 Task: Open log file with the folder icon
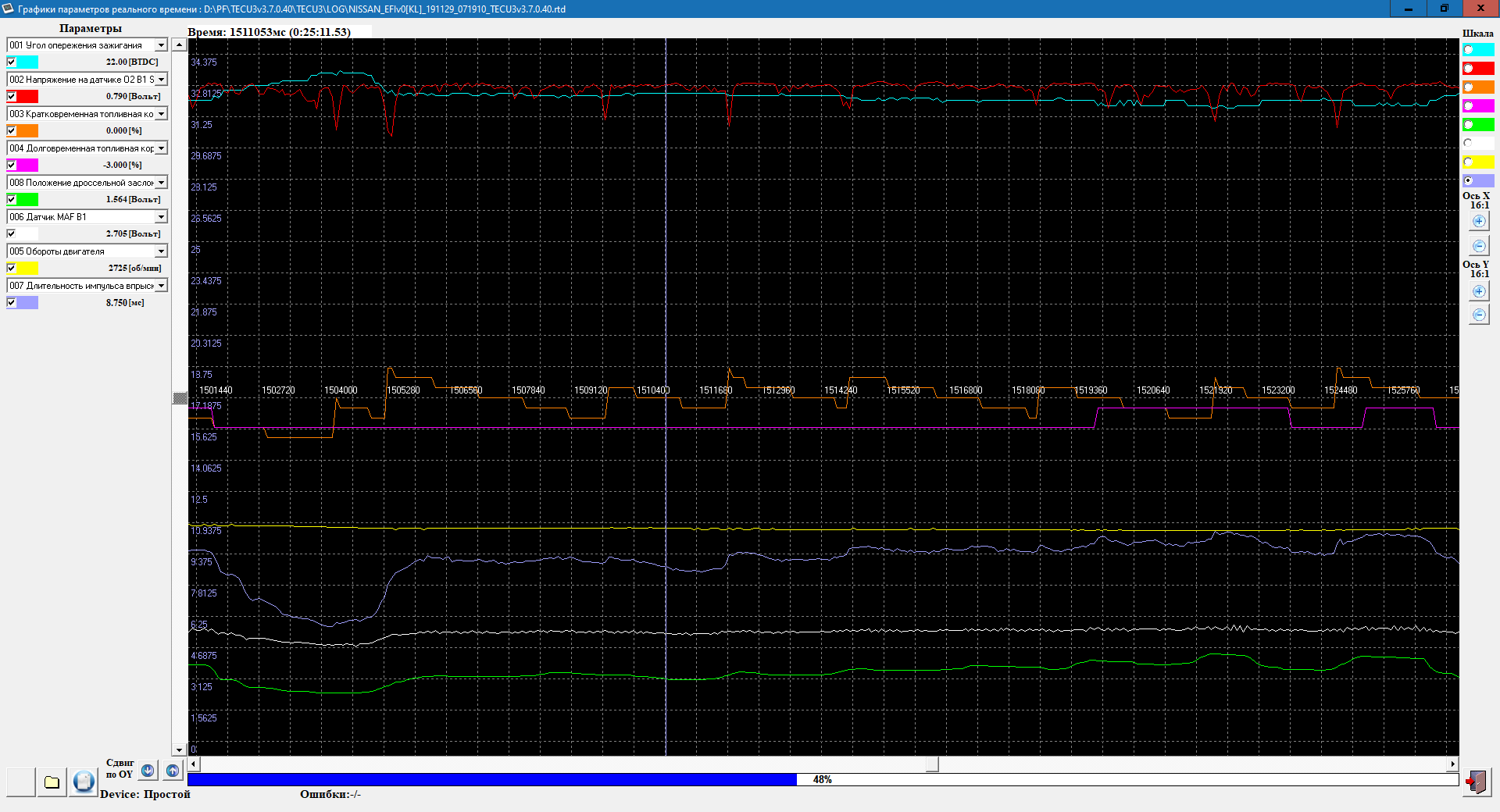52,782
